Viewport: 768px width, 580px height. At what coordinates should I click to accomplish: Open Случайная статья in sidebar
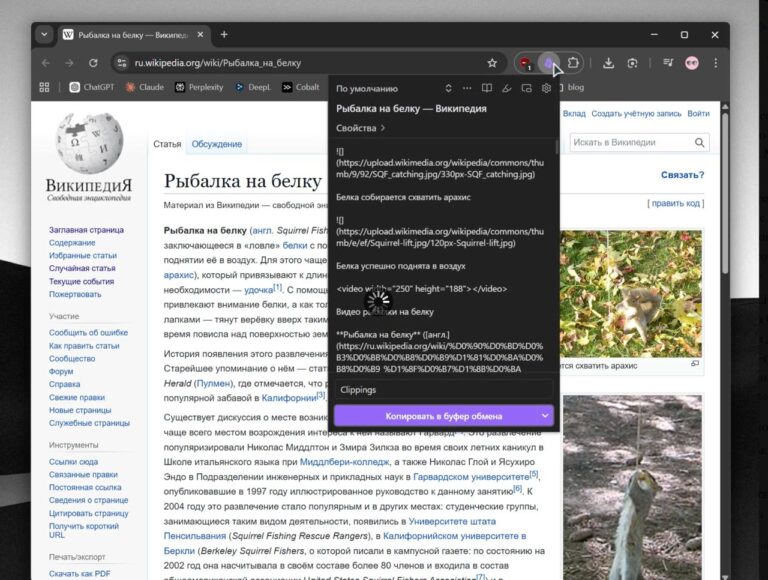82,268
